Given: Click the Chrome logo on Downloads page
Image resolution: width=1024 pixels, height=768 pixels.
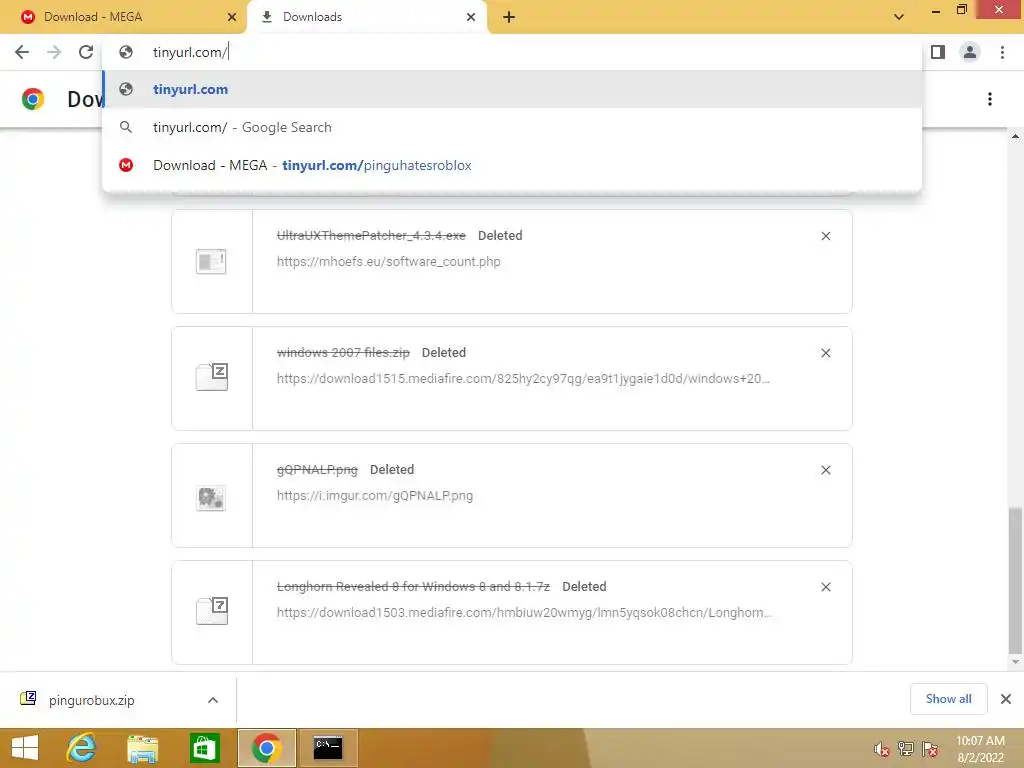Looking at the screenshot, I should [x=33, y=99].
